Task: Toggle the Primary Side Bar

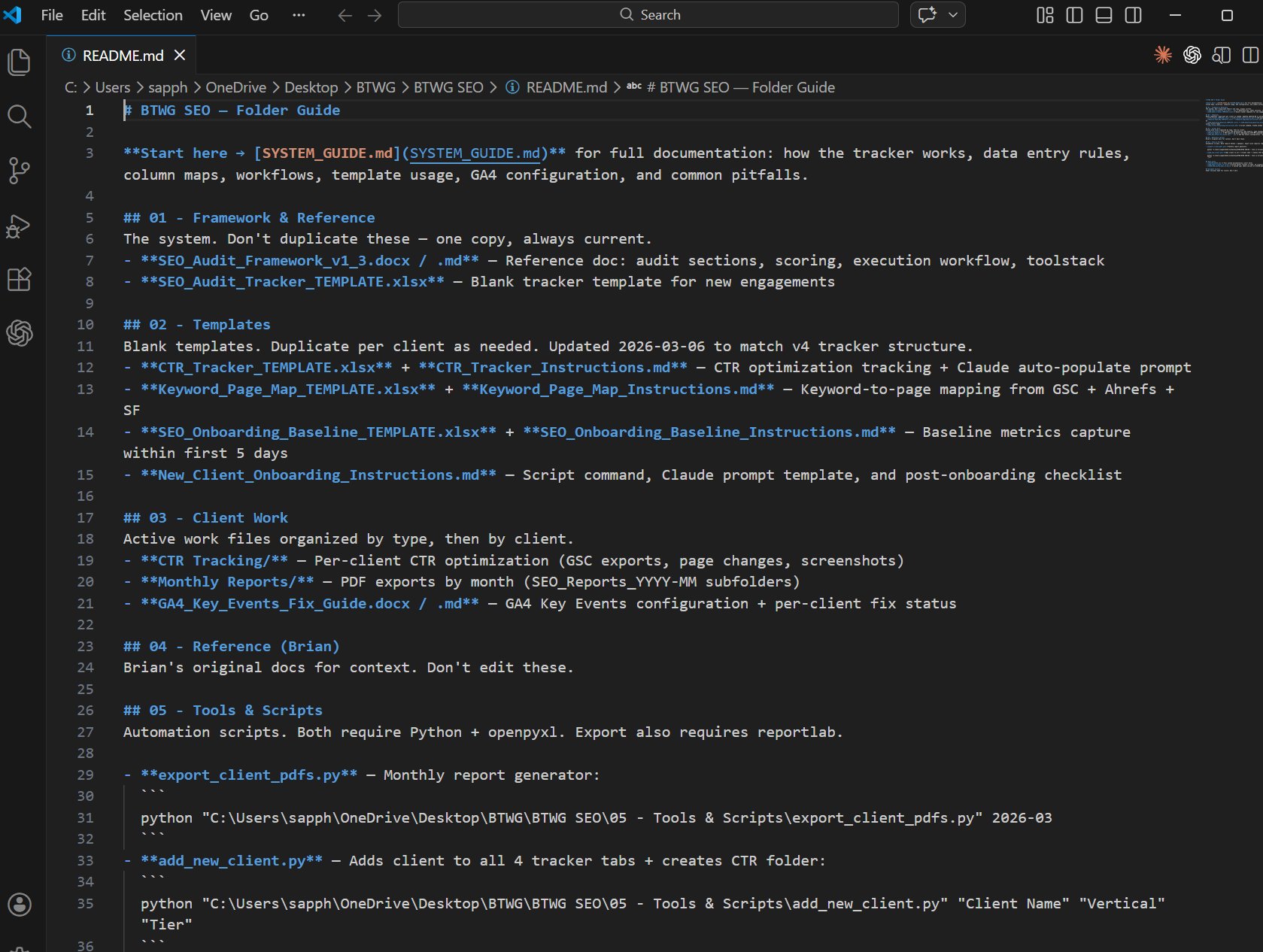Action: [x=1073, y=14]
